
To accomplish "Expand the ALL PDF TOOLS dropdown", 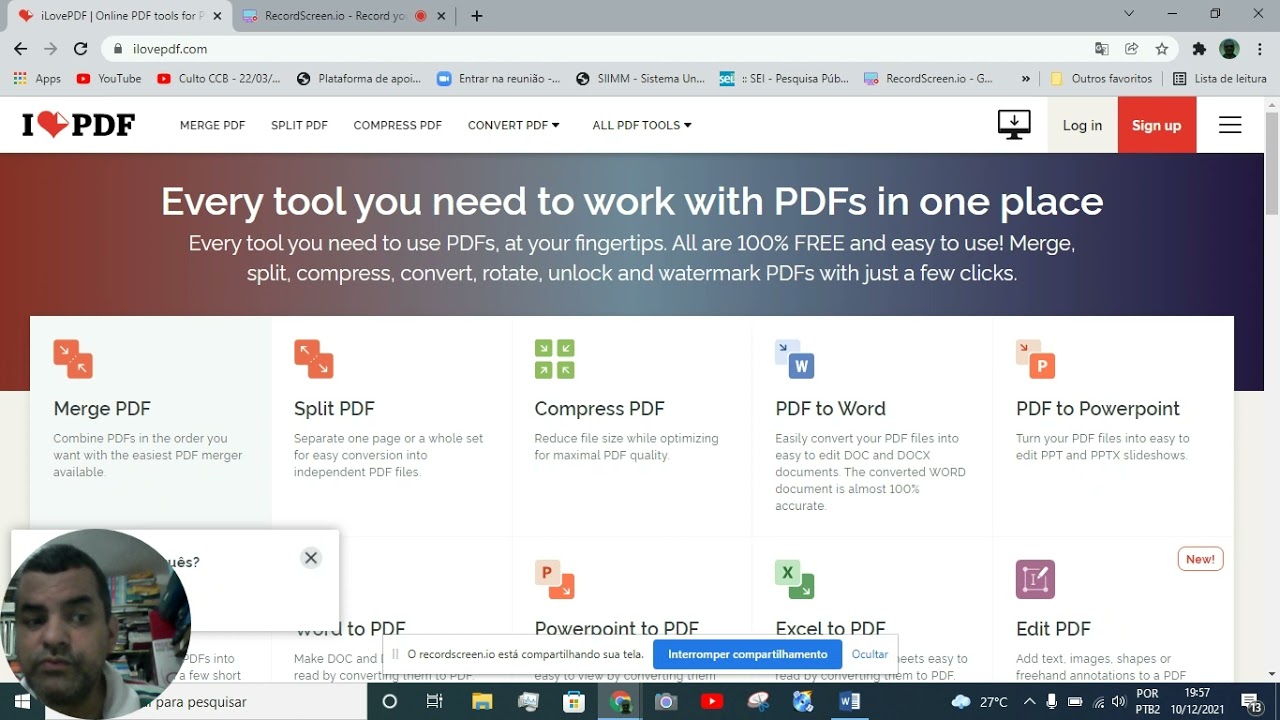I will 642,125.
